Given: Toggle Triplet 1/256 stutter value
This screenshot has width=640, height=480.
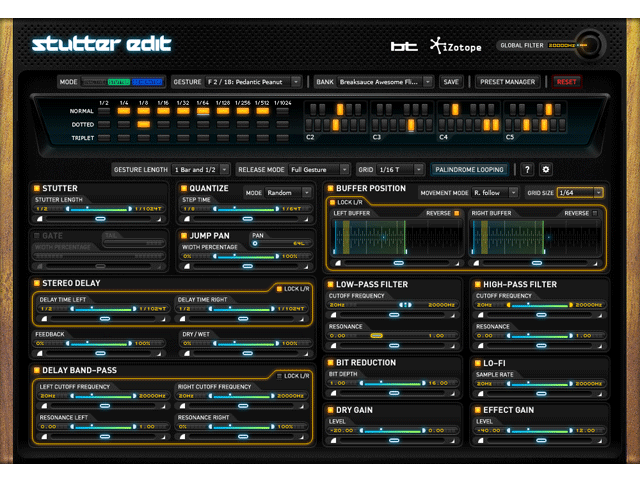Looking at the screenshot, I should (242, 138).
